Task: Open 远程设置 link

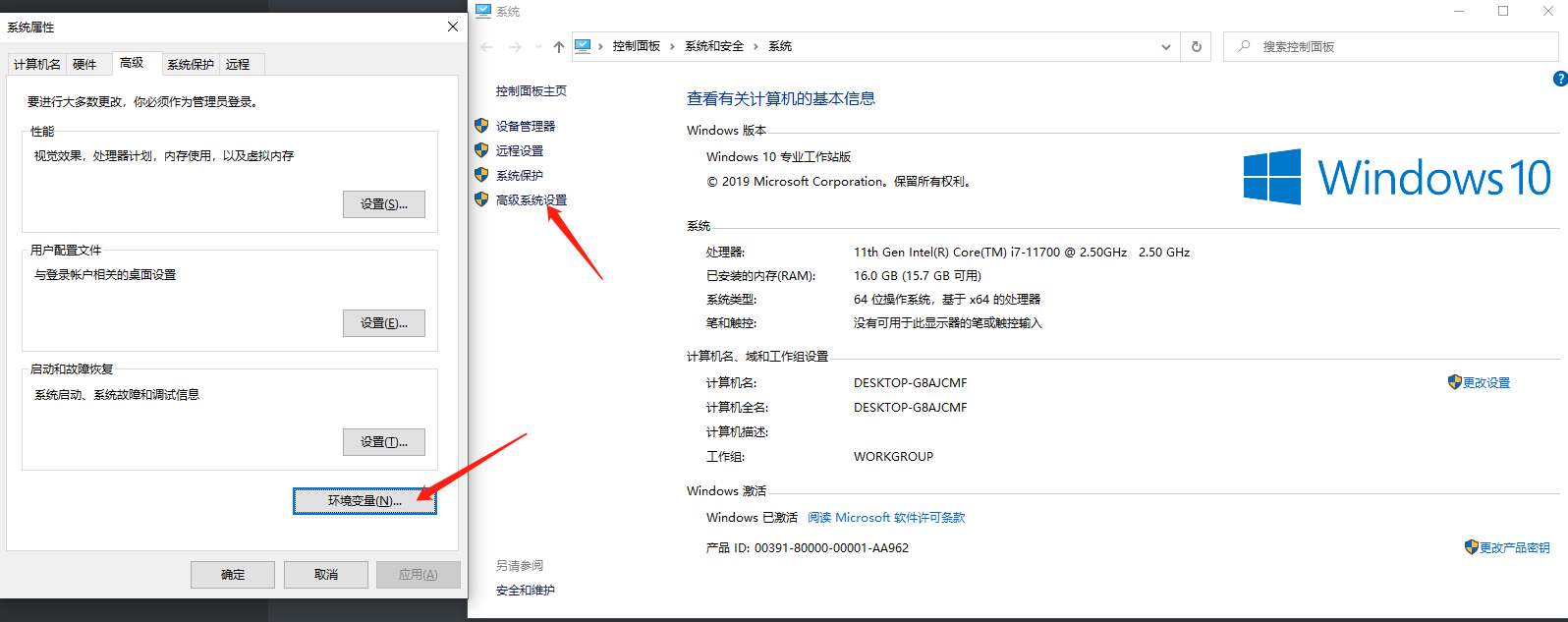Action: (x=520, y=150)
